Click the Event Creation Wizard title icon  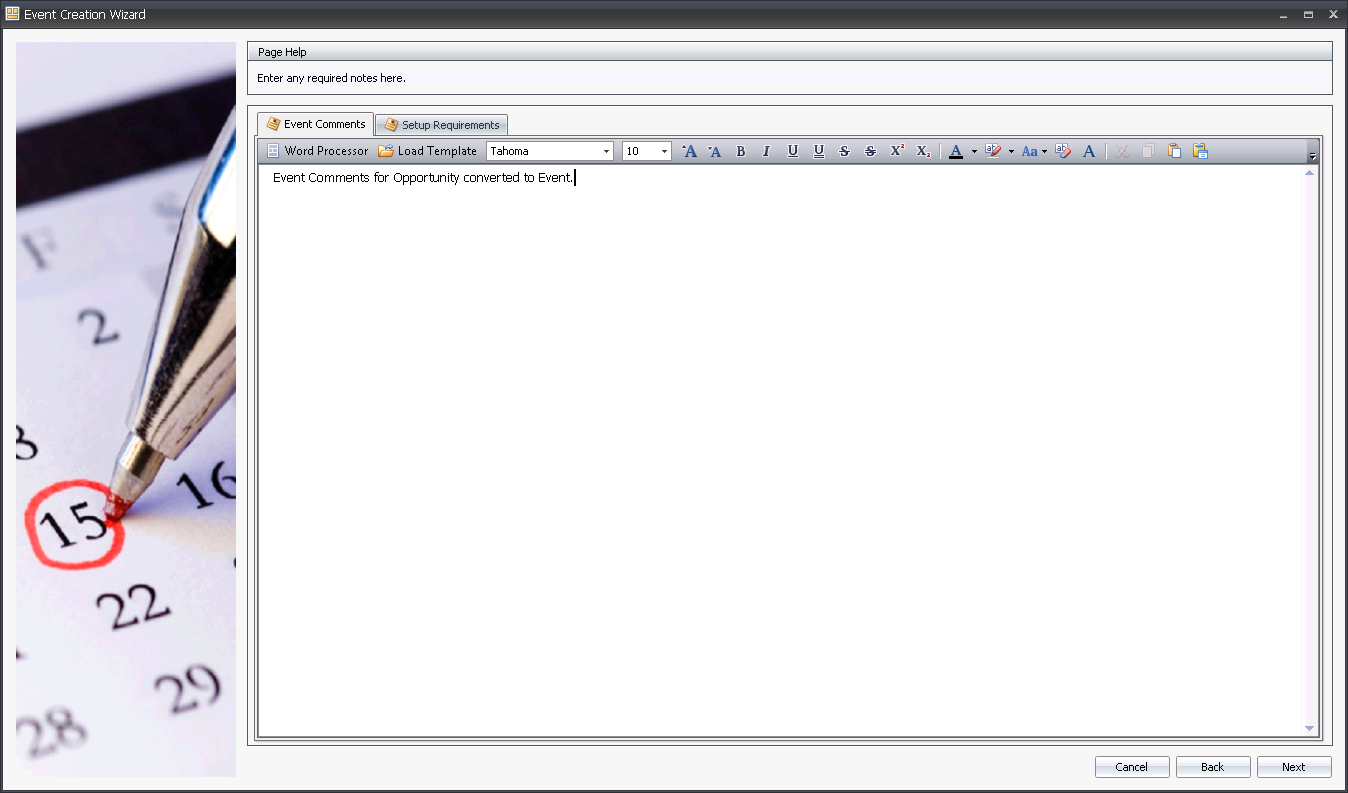(x=12, y=14)
